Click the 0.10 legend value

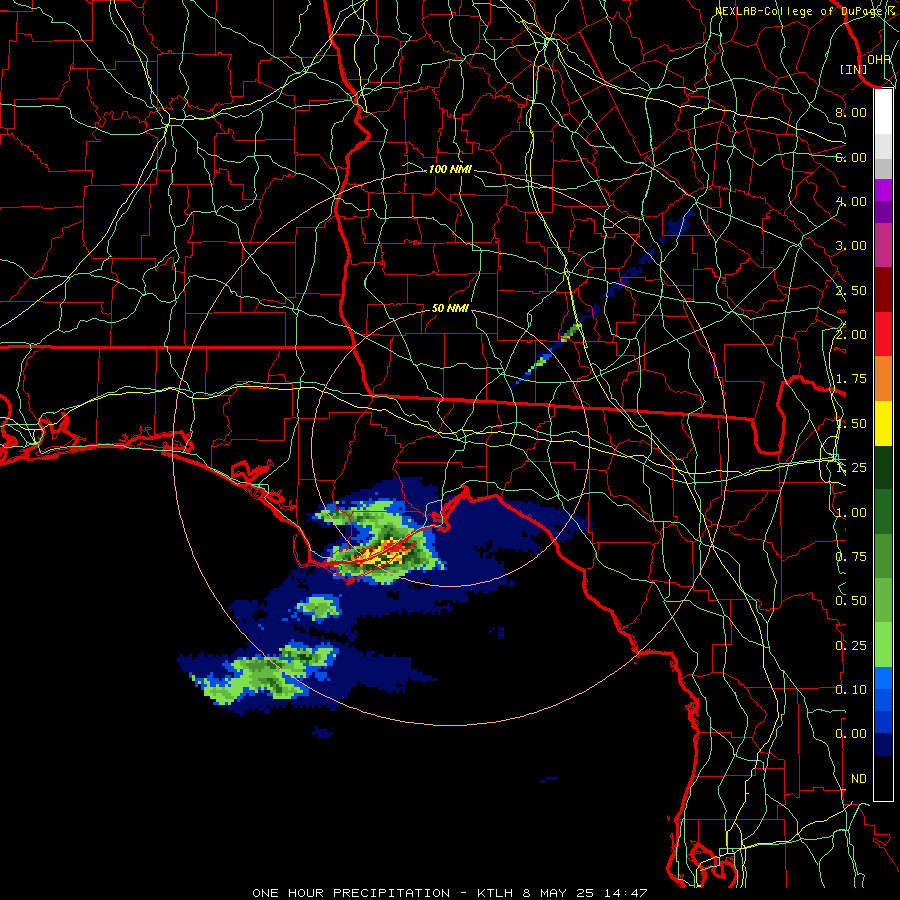pyautogui.click(x=851, y=690)
